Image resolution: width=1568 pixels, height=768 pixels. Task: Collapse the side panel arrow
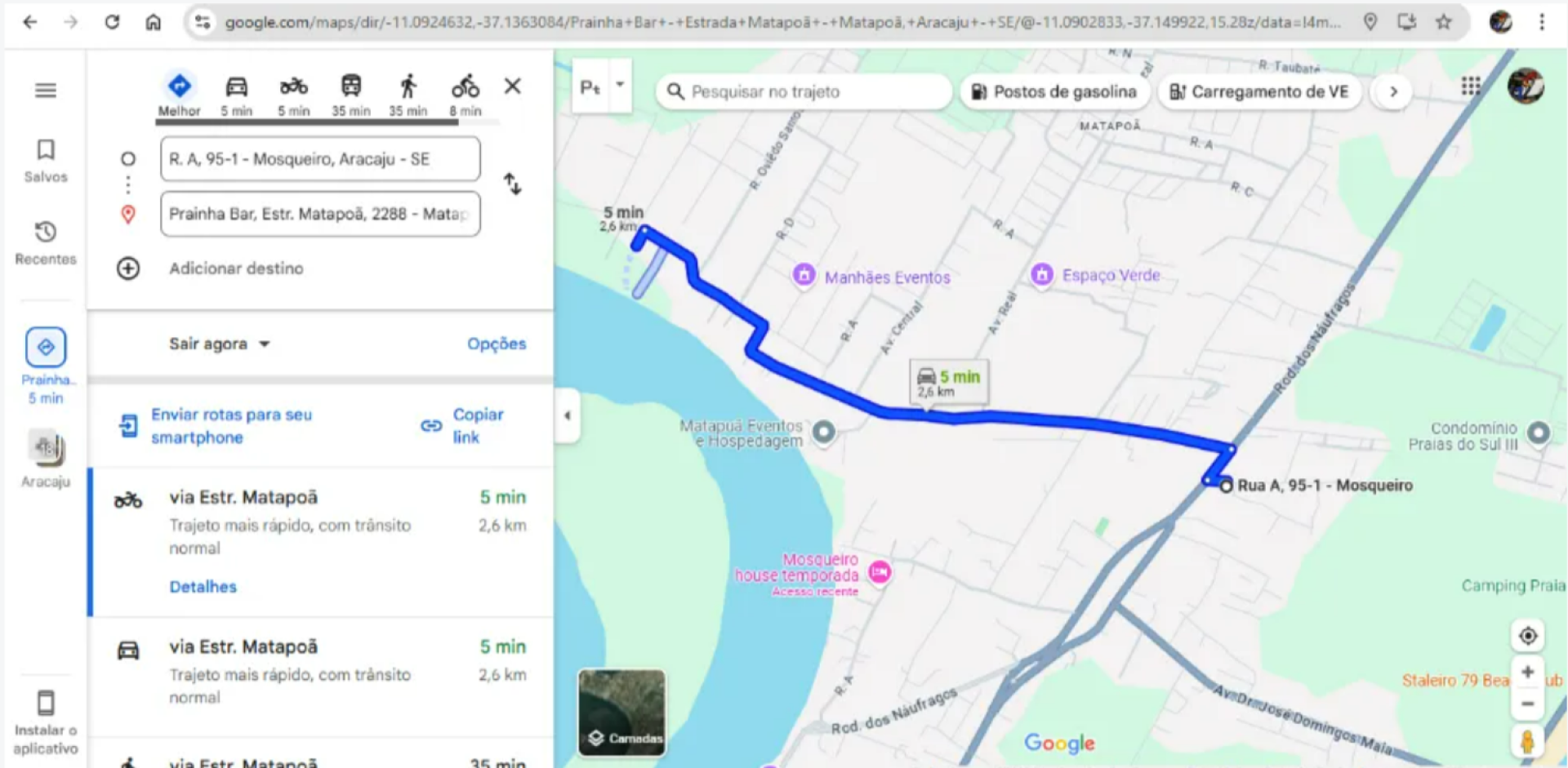(568, 415)
